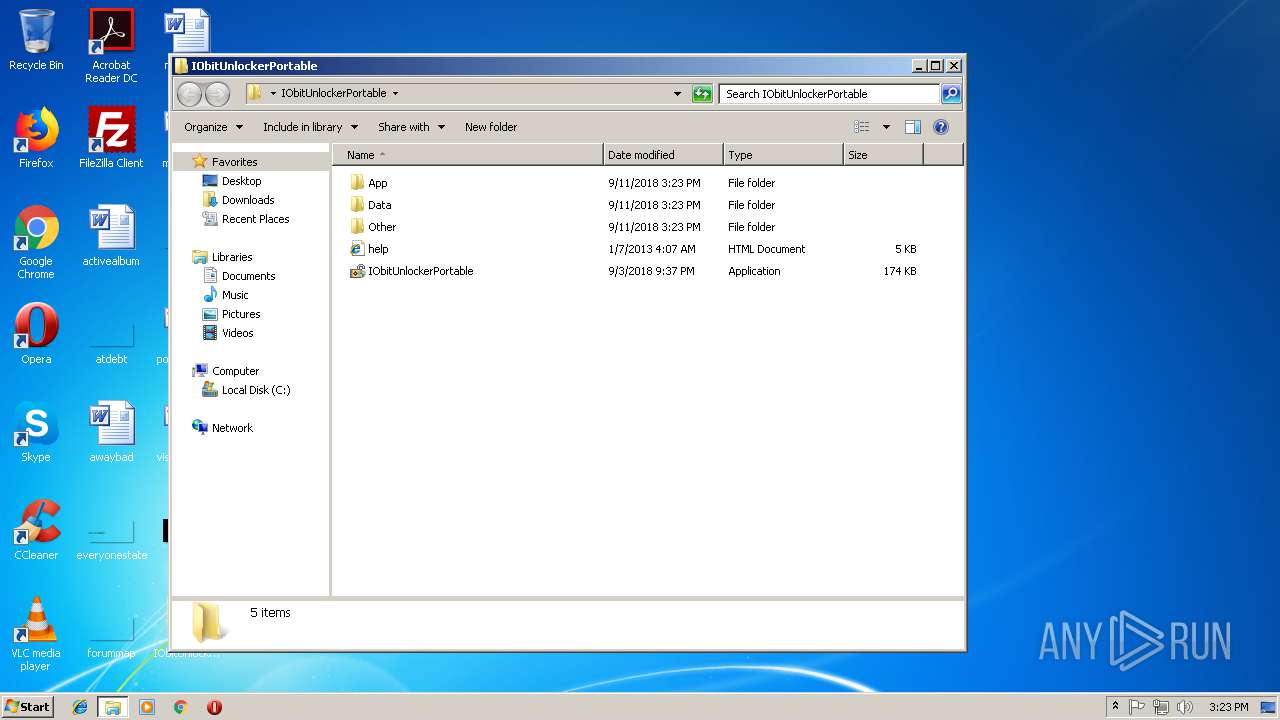This screenshot has width=1280, height=720.
Task: Open the Start menu
Action: [27, 707]
